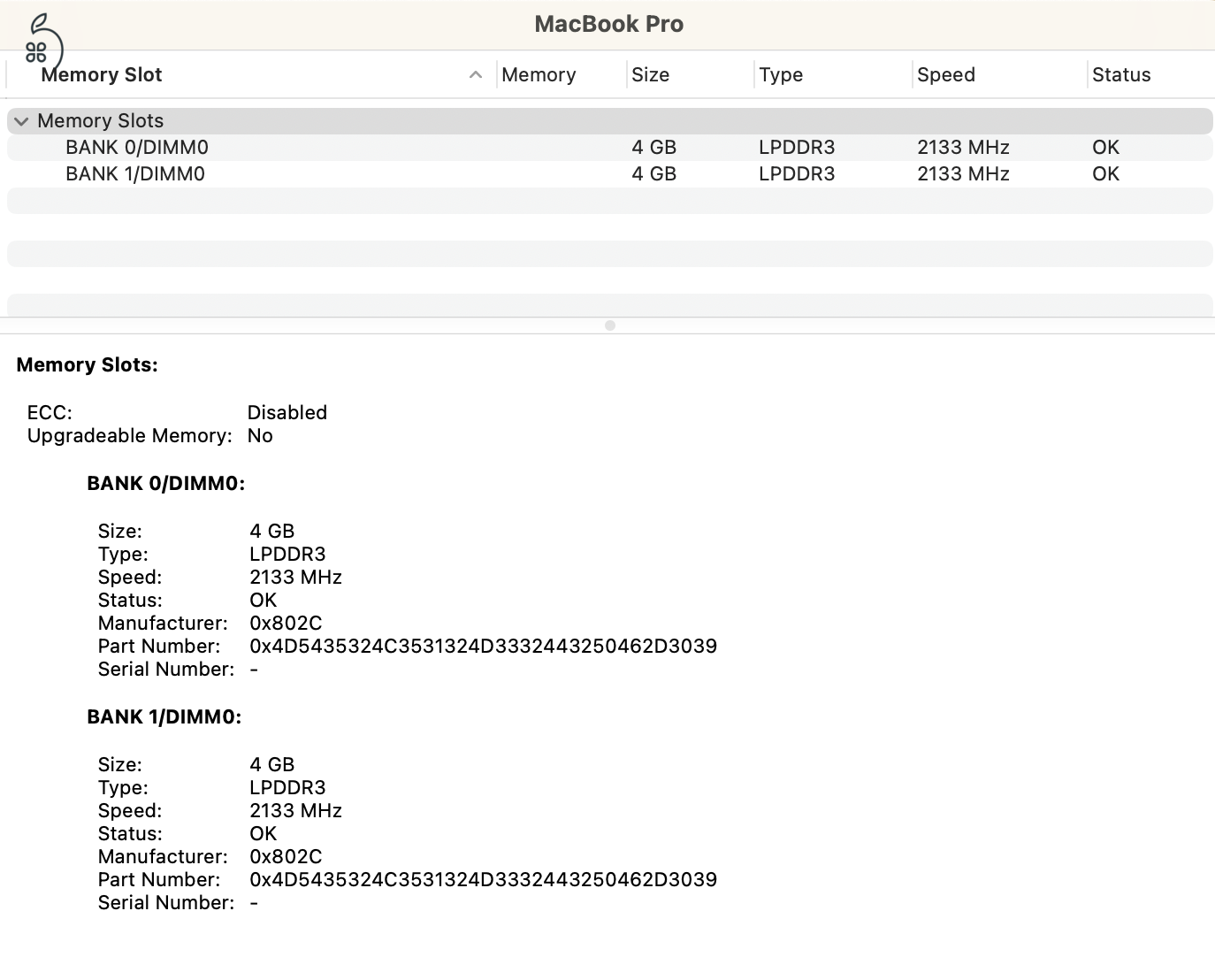Click the OK status of BANK 1/DIMM0
The height and width of the screenshot is (980, 1215).
click(x=1105, y=173)
